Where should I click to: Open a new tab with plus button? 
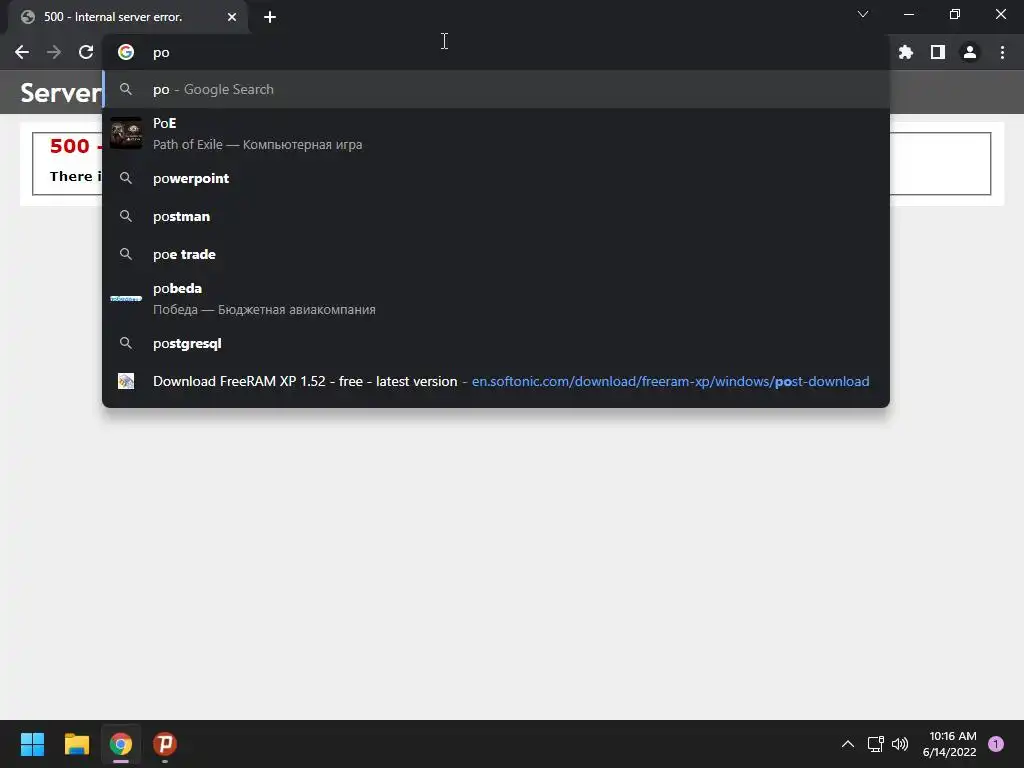[x=270, y=17]
